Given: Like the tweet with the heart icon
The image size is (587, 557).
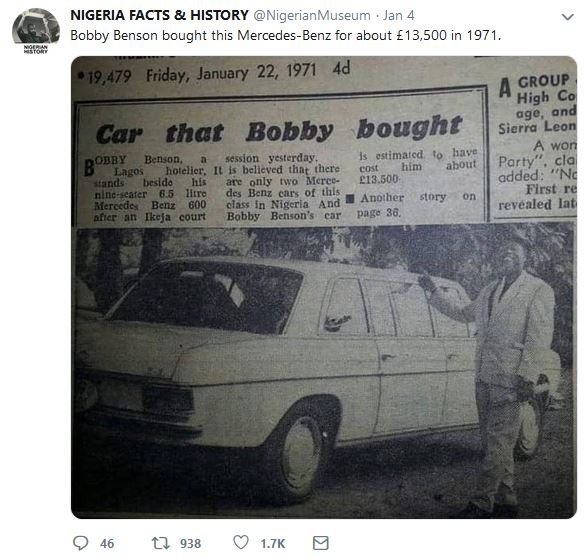Looking at the screenshot, I should 241,542.
